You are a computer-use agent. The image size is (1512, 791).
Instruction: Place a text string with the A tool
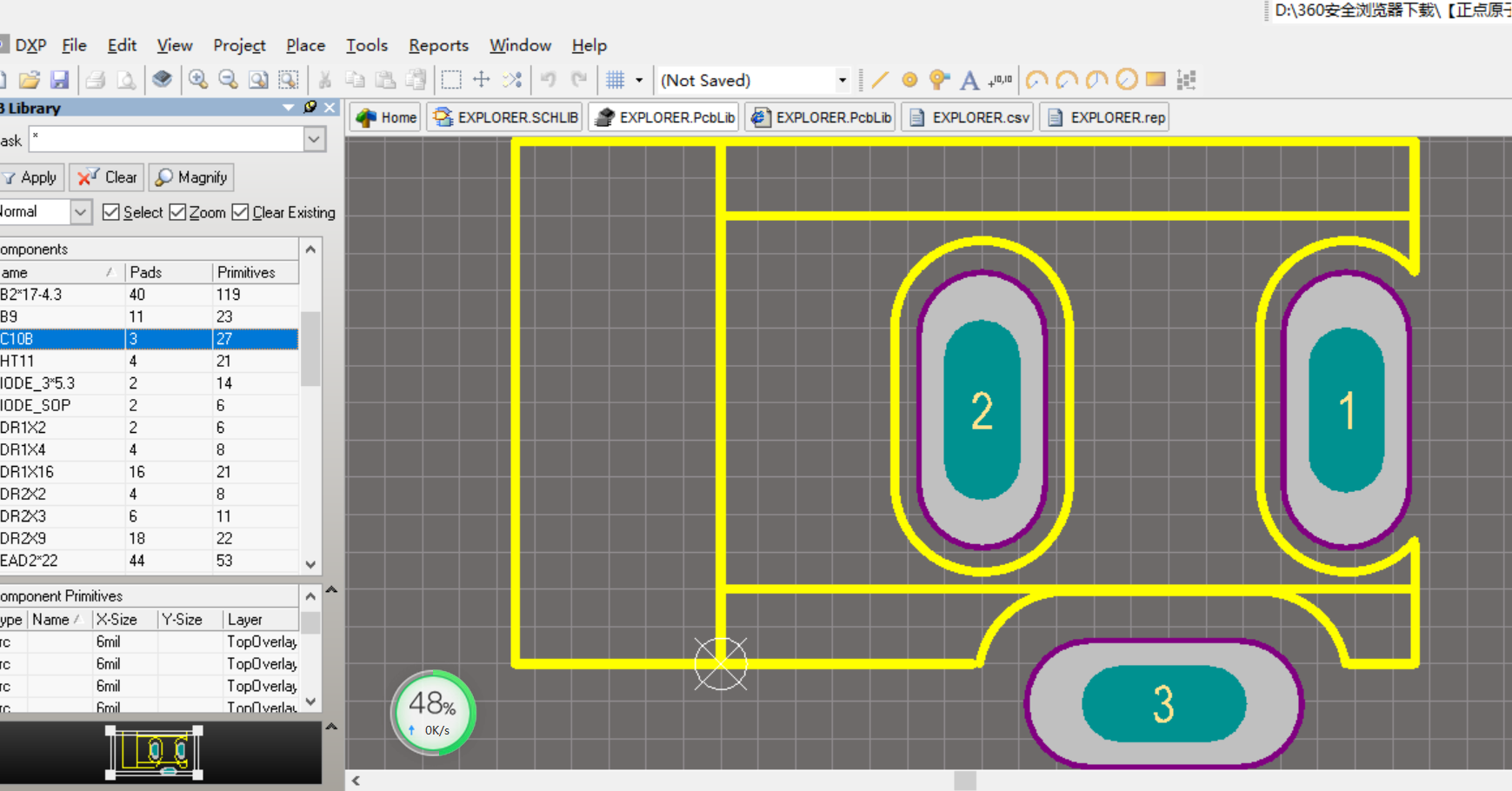[969, 80]
